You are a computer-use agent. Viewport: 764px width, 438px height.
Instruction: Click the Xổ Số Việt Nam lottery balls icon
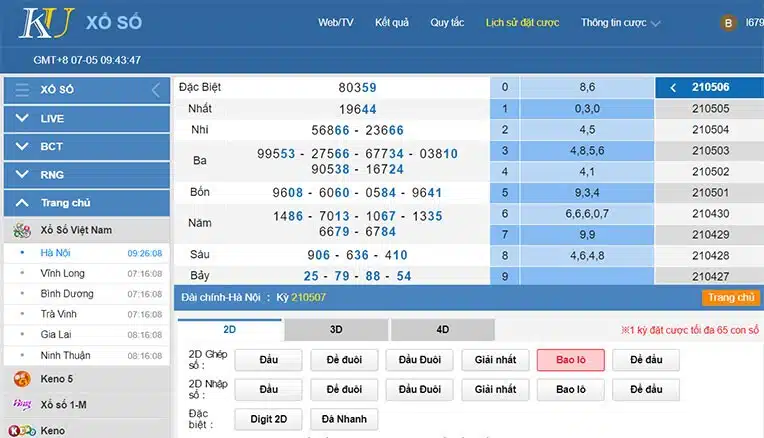[22, 230]
